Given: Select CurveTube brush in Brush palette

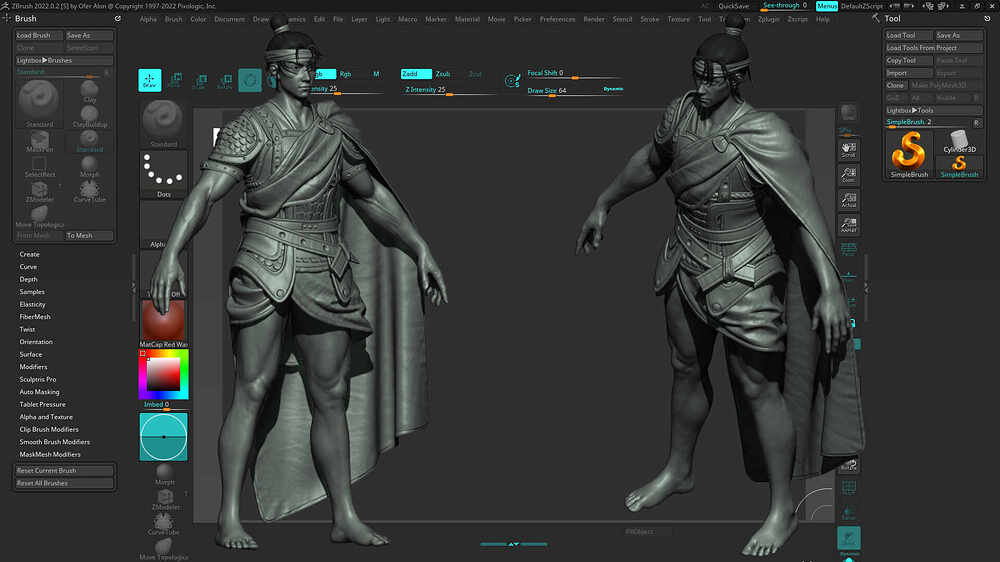Looking at the screenshot, I should pos(89,191).
